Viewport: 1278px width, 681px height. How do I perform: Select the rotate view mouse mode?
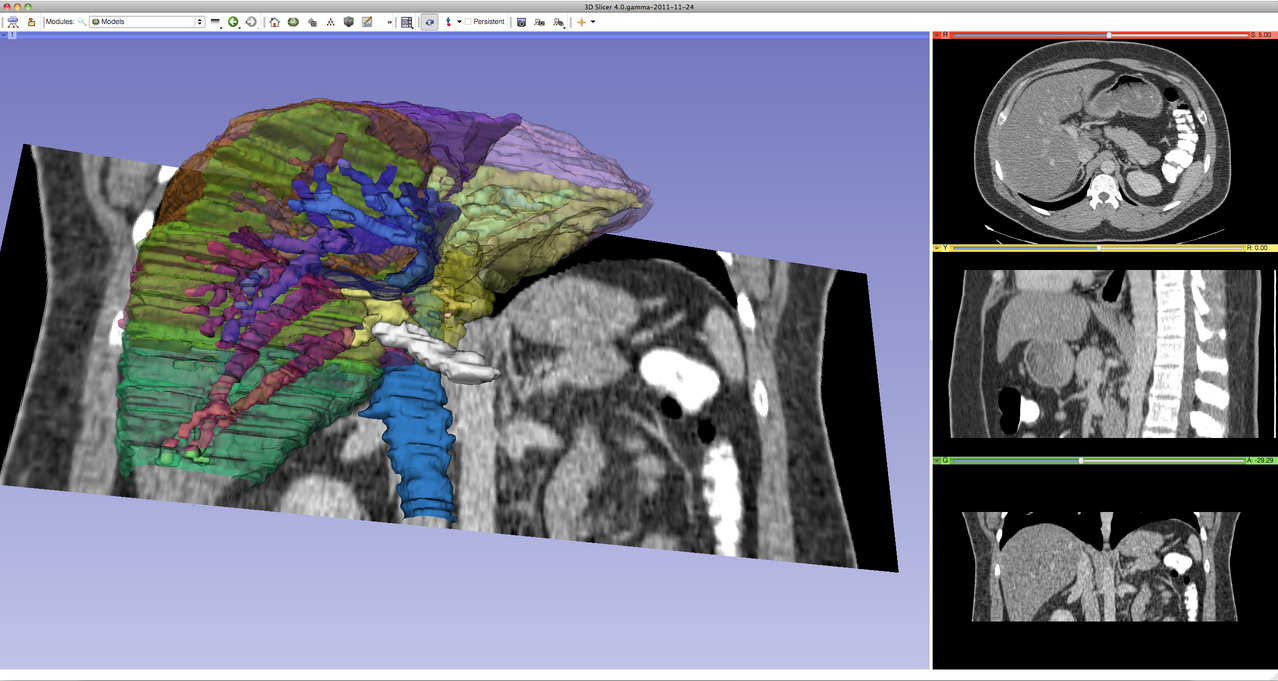click(428, 22)
